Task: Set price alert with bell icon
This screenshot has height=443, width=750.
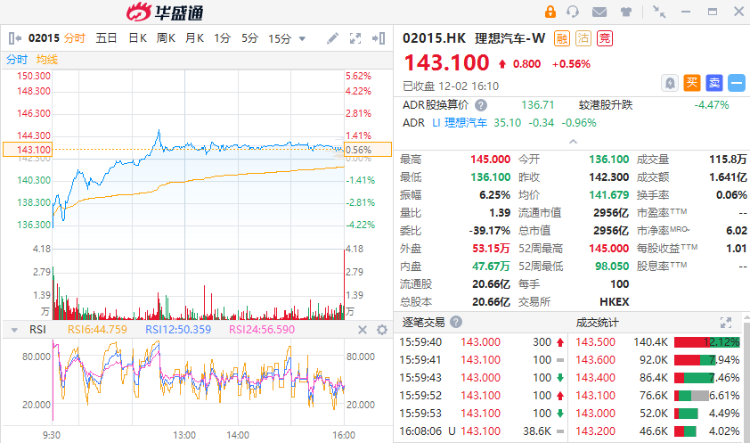Action: coord(670,83)
